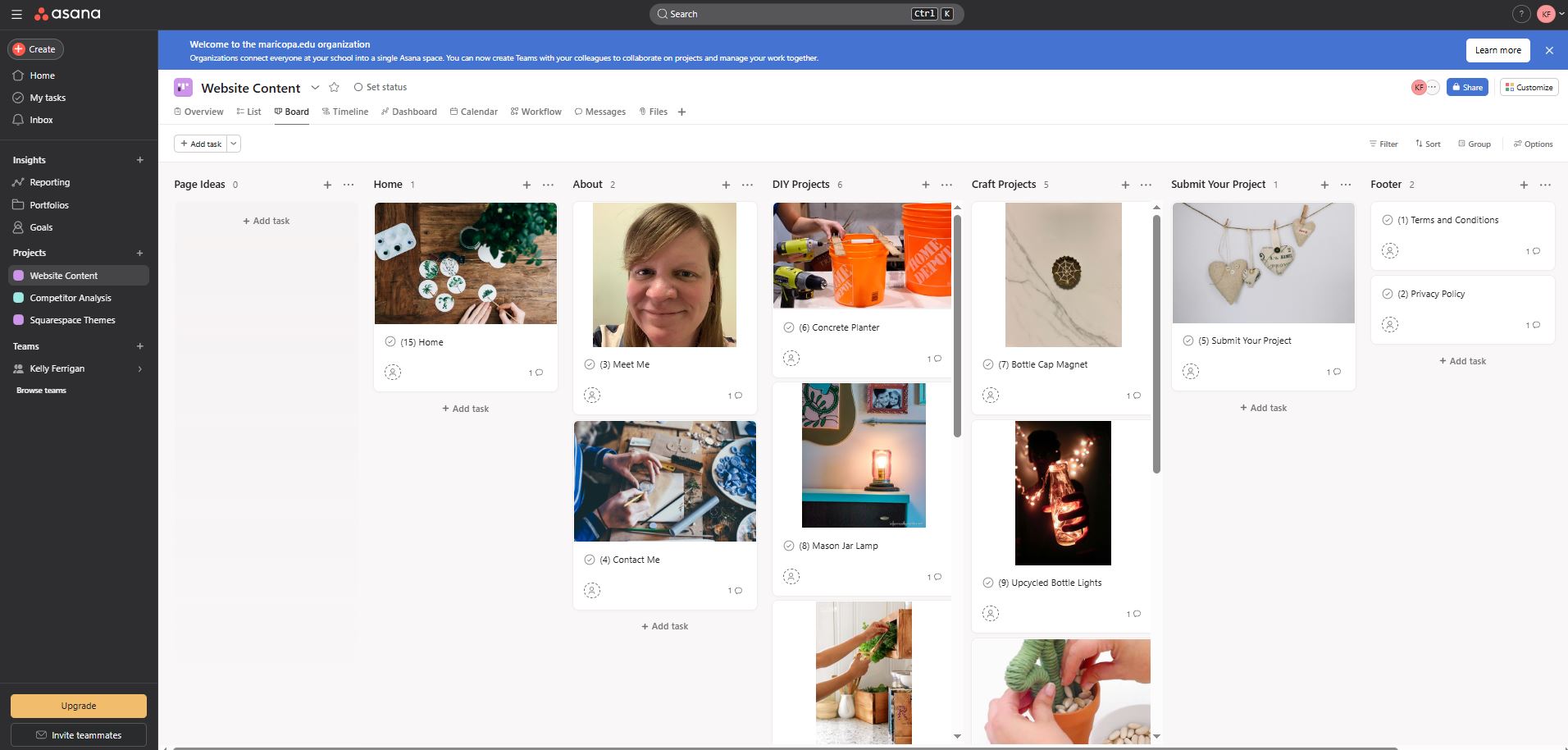Mark Concrete Planter task complete
The width and height of the screenshot is (1568, 750).
coord(789,327)
